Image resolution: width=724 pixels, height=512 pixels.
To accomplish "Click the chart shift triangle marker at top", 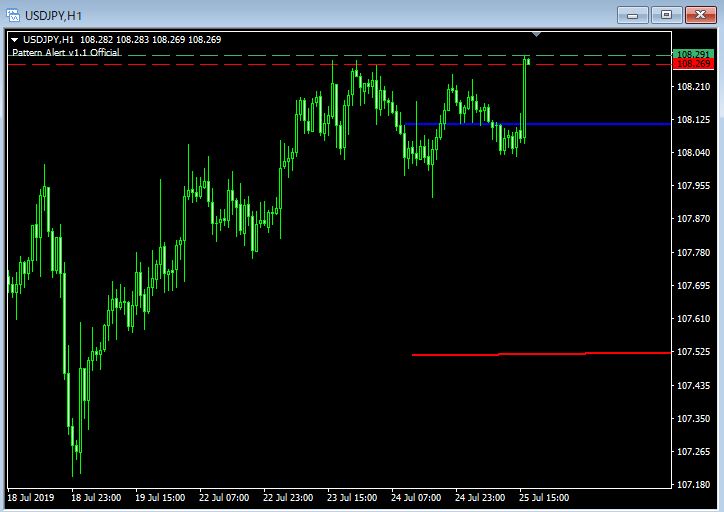I will [x=536, y=34].
